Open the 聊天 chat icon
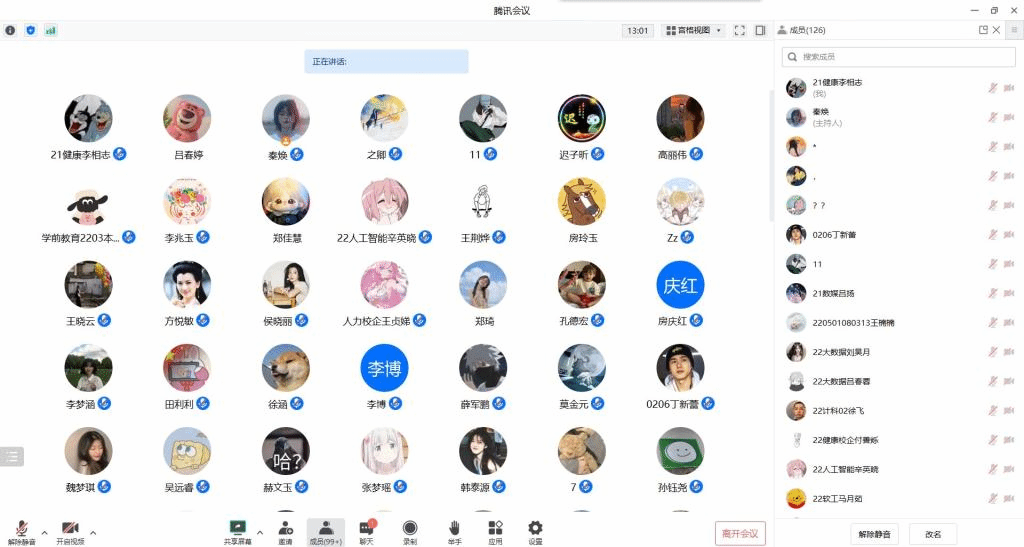 pos(366,529)
